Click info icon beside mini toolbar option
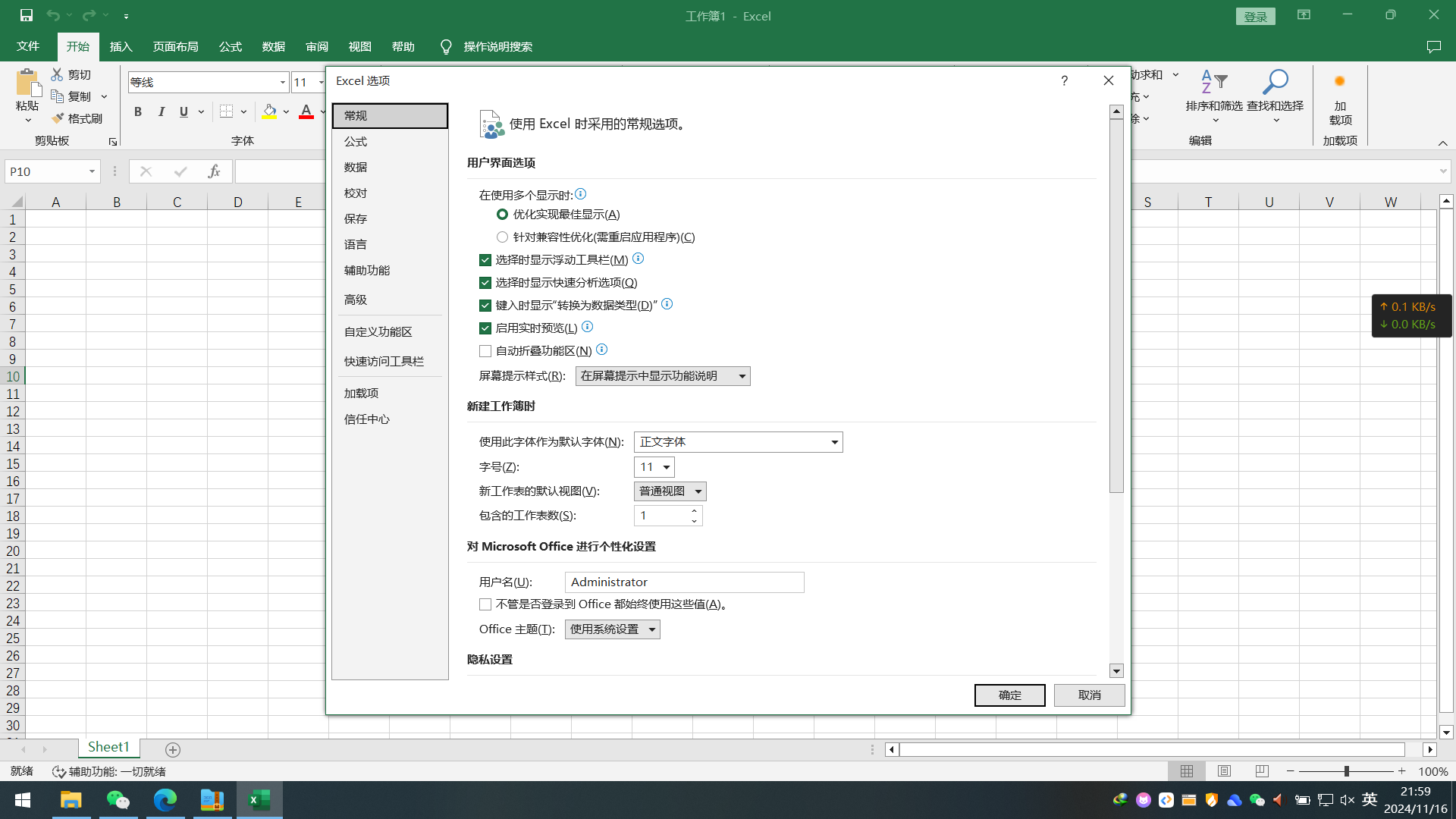This screenshot has width=1456, height=819. [639, 259]
